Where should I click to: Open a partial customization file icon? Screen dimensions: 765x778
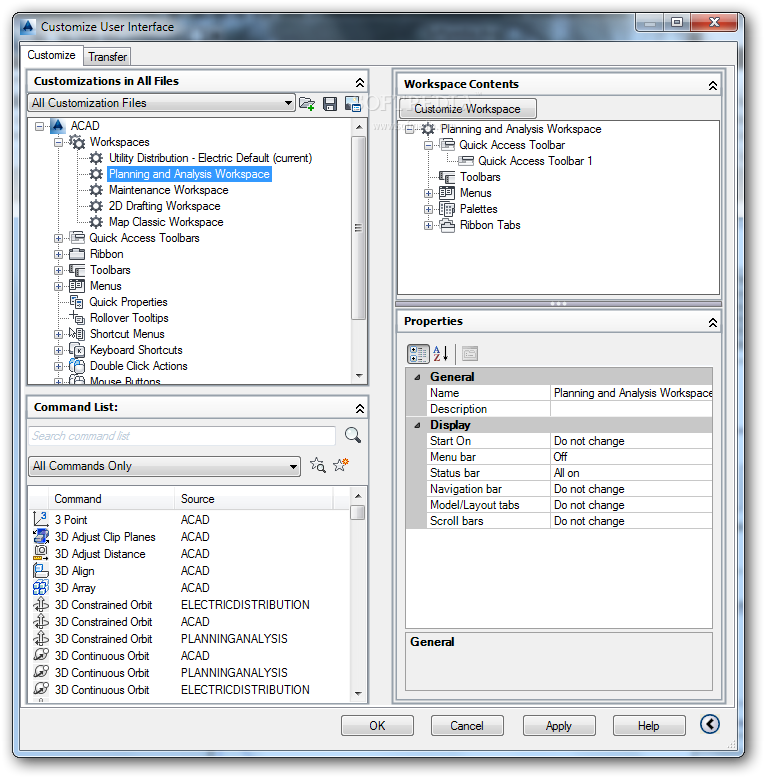(307, 103)
